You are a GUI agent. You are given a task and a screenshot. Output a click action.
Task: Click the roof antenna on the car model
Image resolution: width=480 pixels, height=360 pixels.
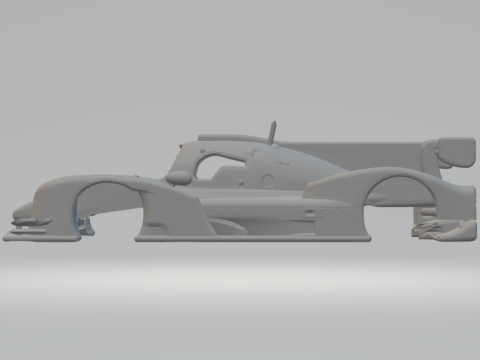click(273, 133)
